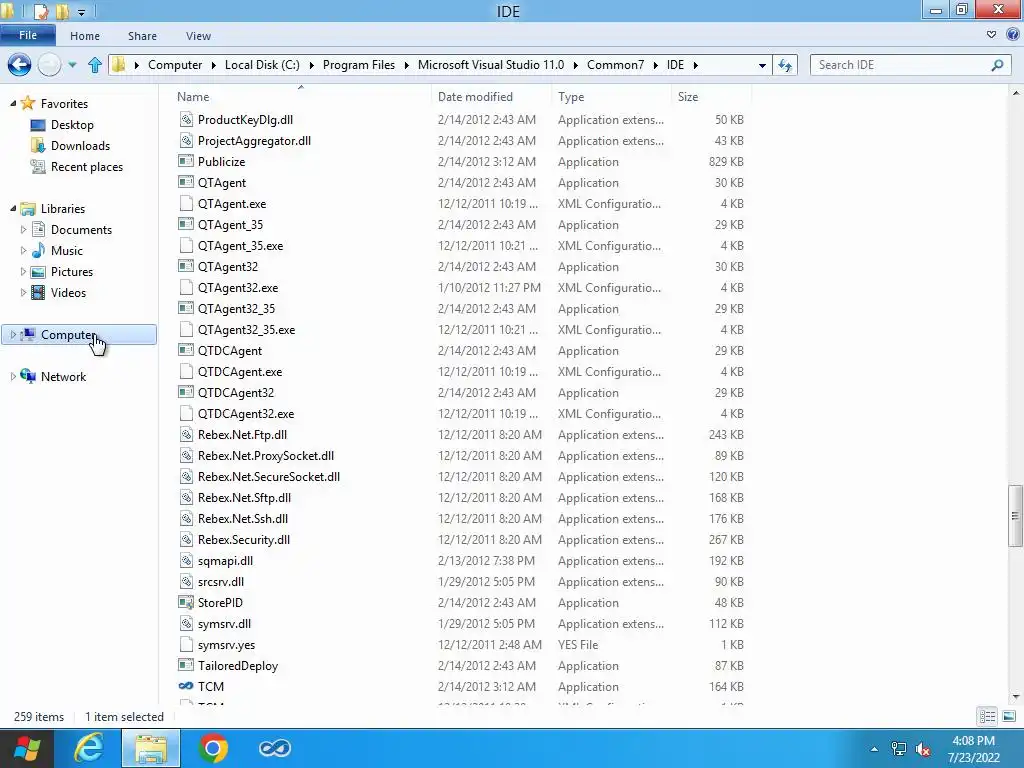Select the symsrv.yes file icon
This screenshot has width=1024, height=768.
186,644
